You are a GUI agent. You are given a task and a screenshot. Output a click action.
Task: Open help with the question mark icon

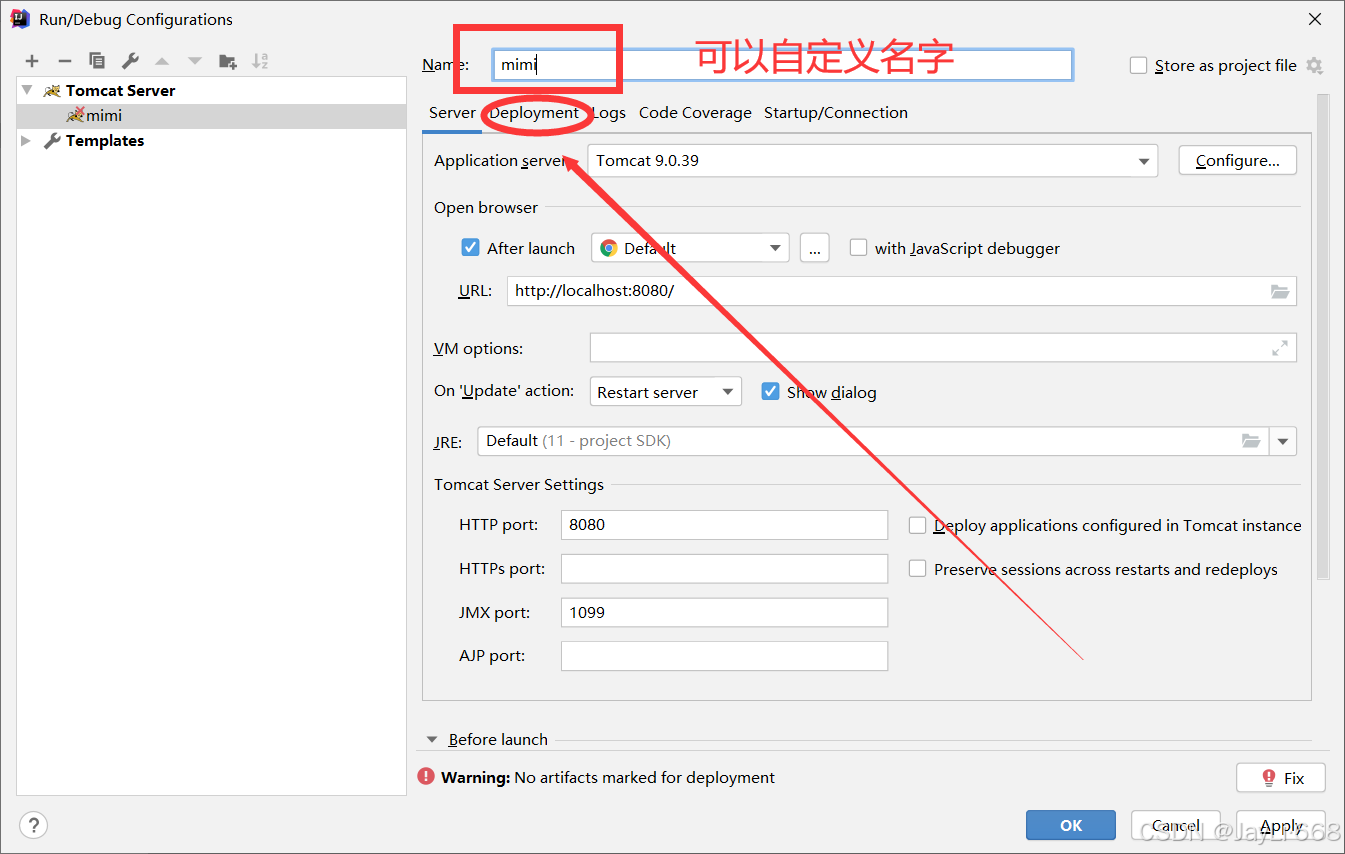33,825
